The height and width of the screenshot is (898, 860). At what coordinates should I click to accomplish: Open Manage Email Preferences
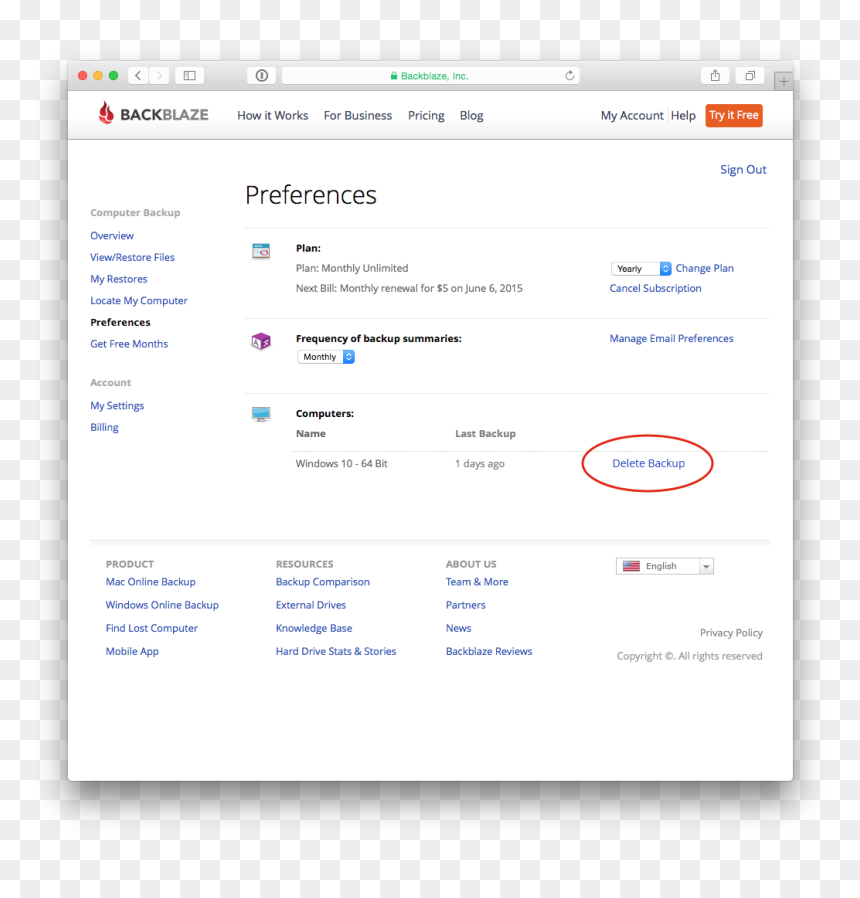pyautogui.click(x=671, y=338)
